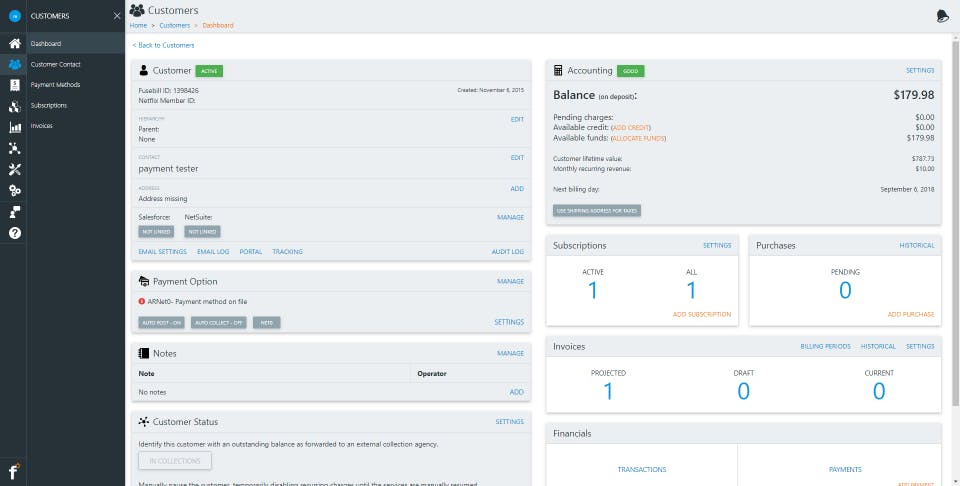Click the calculator icon in the Accounting header

(558, 70)
